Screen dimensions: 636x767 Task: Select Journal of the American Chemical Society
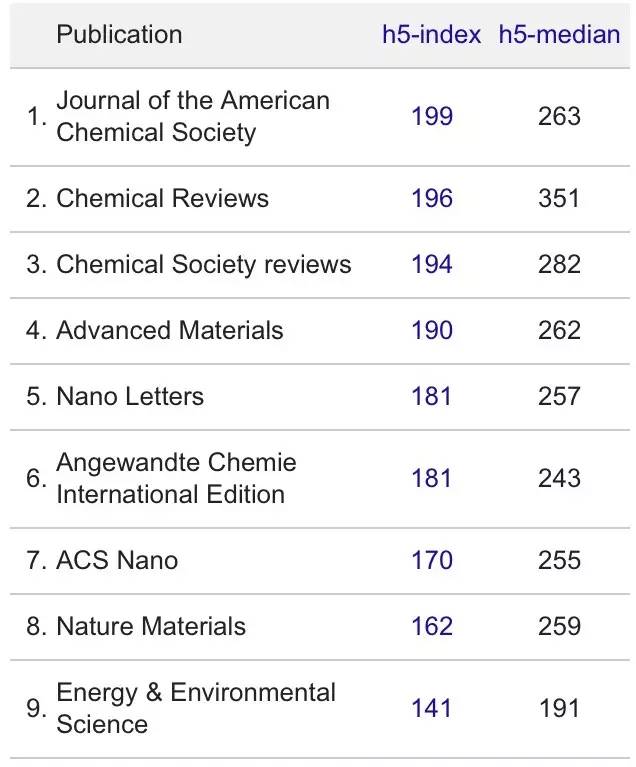192,117
